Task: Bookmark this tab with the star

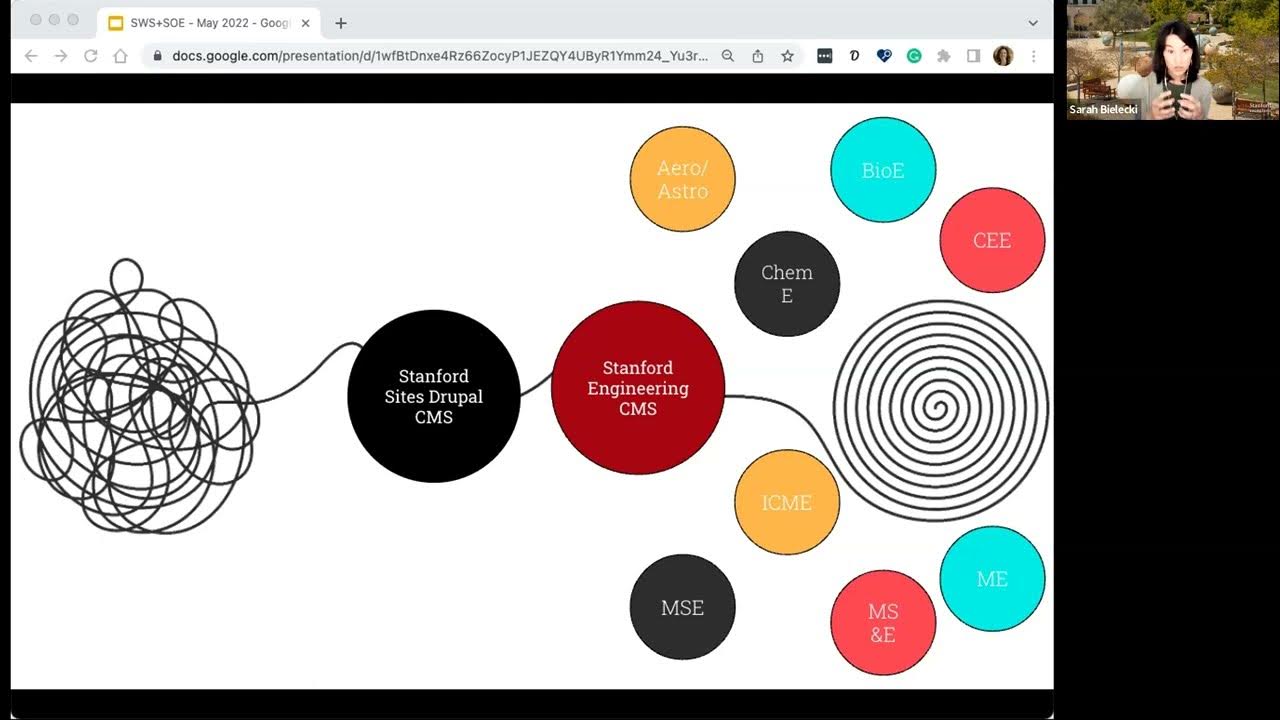Action: (x=788, y=56)
